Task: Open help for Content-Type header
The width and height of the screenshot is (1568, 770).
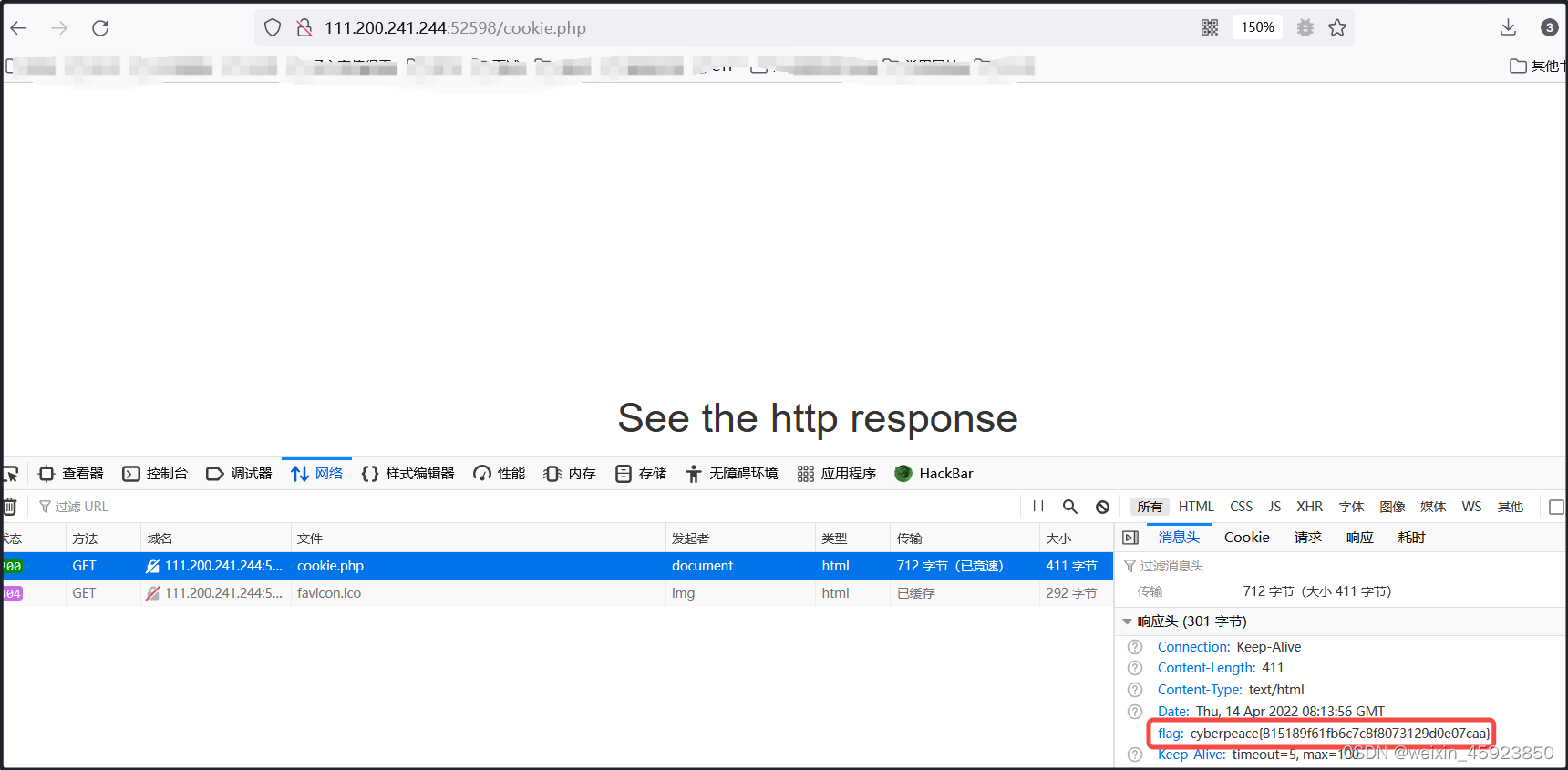Action: (x=1135, y=690)
